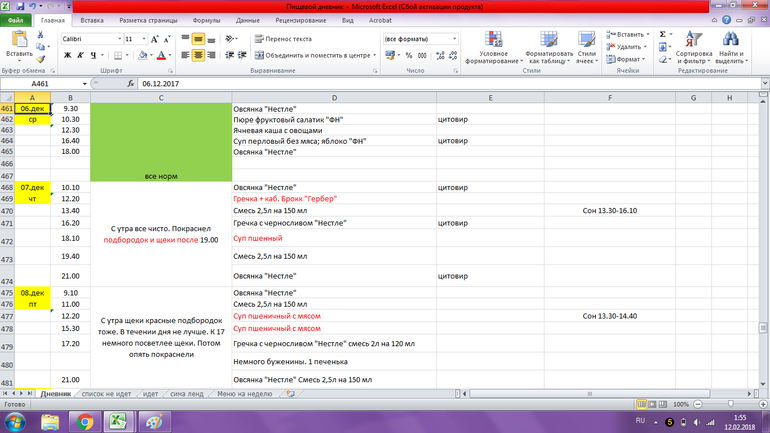Switch to the Формулы ribbon tab

[x=206, y=20]
